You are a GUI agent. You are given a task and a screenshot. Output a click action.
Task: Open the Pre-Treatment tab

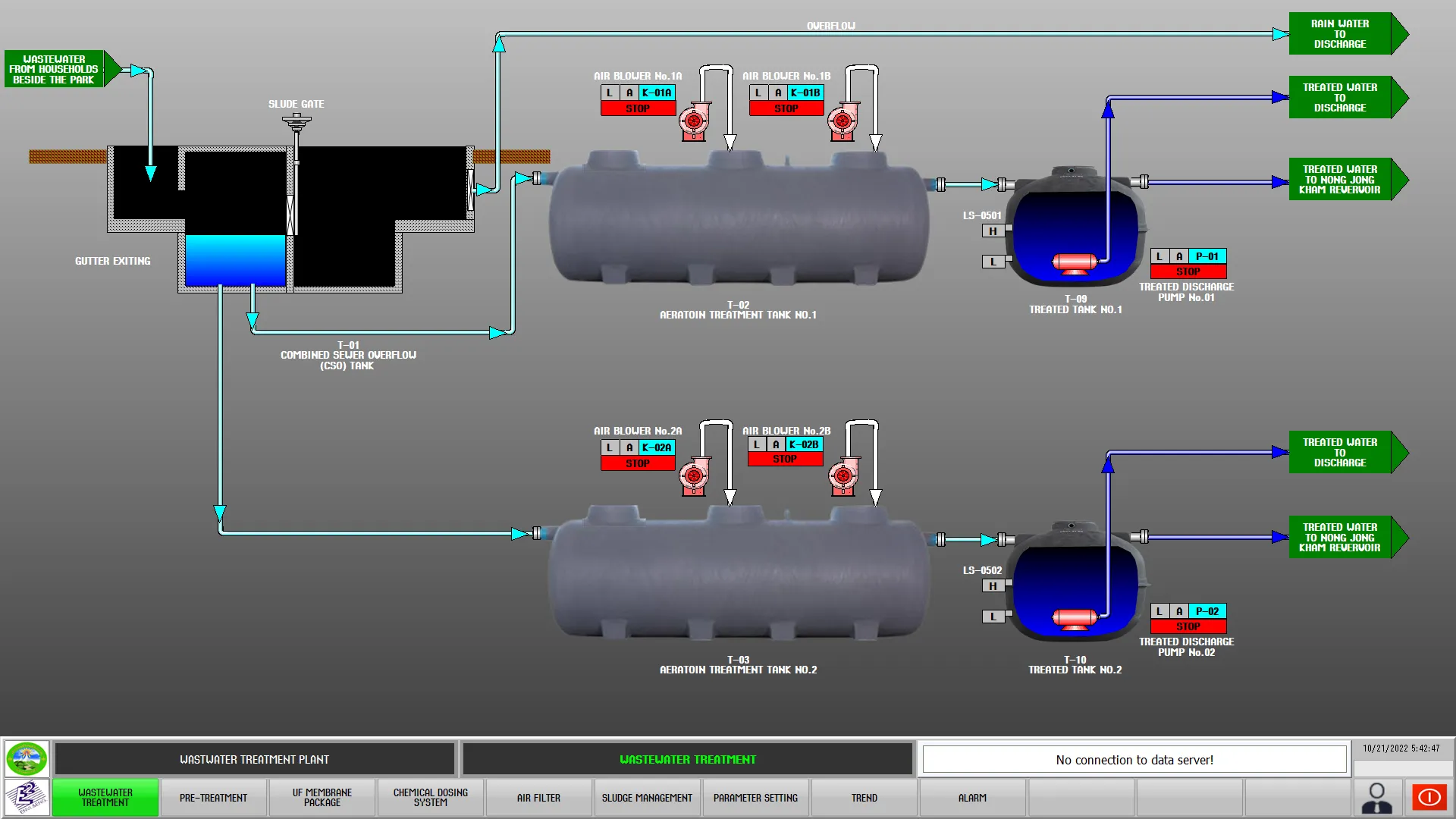pos(214,798)
